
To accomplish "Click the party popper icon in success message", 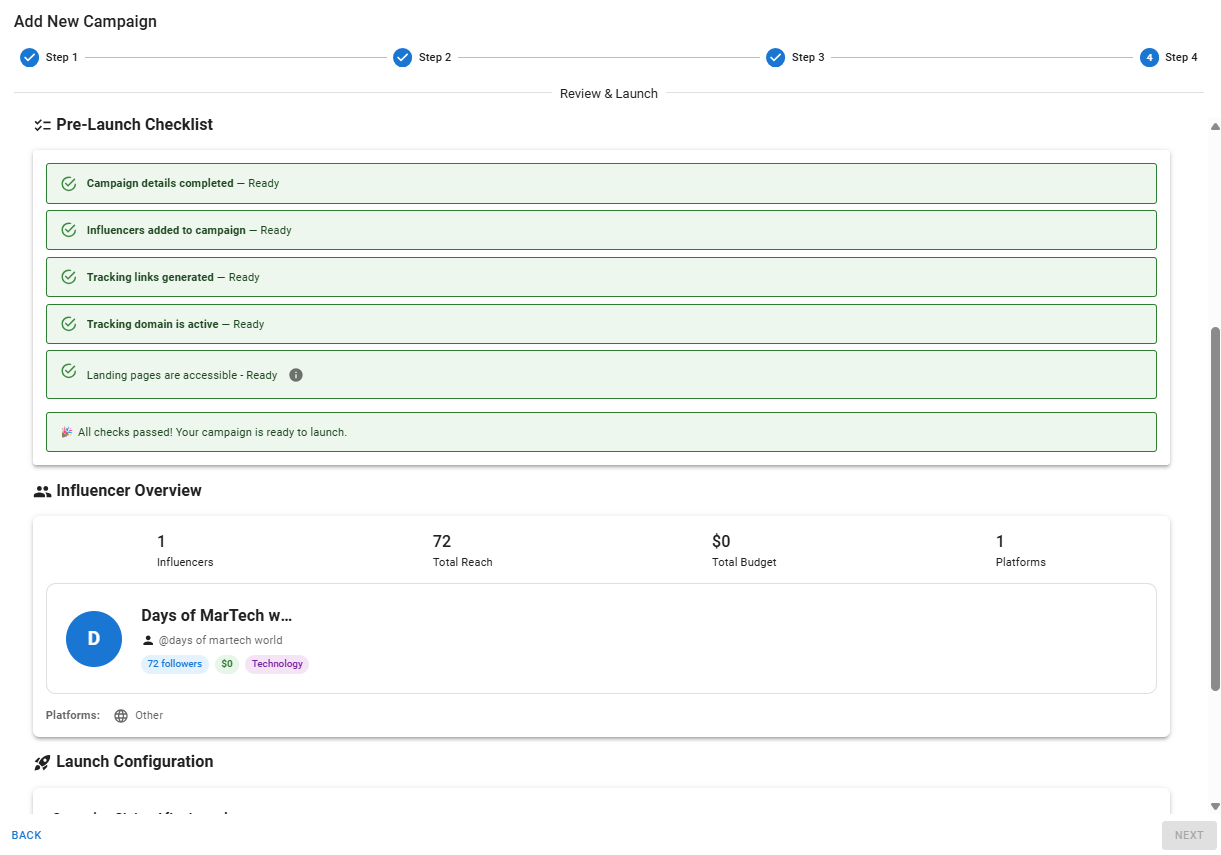I will pyautogui.click(x=67, y=432).
